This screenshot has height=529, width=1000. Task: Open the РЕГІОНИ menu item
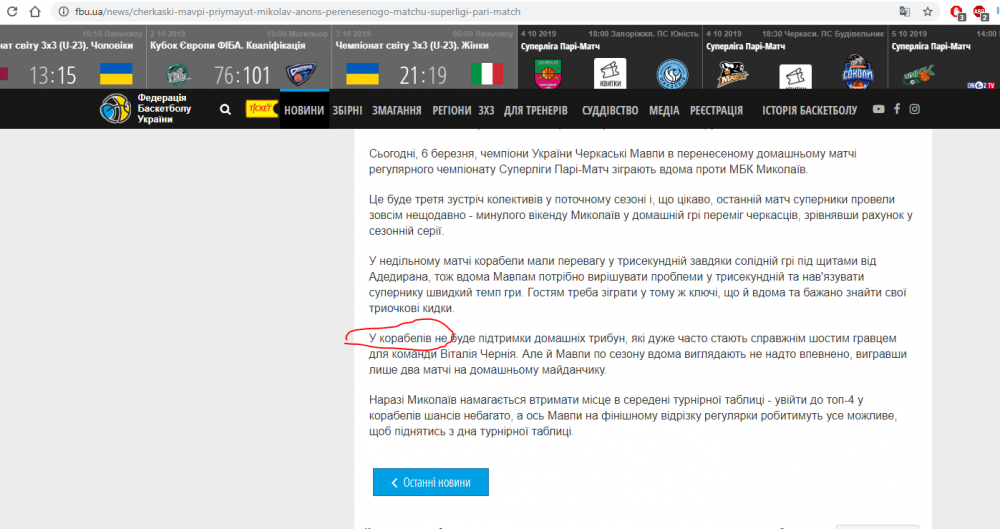[452, 110]
